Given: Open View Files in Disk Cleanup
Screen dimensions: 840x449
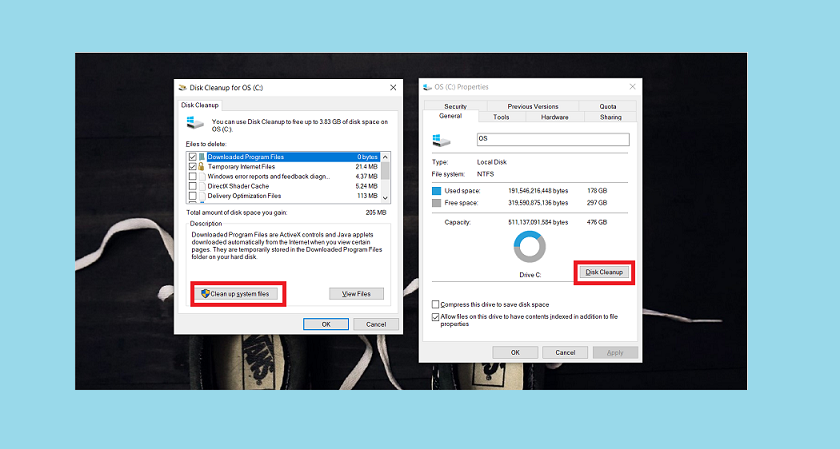Looking at the screenshot, I should tap(356, 294).
